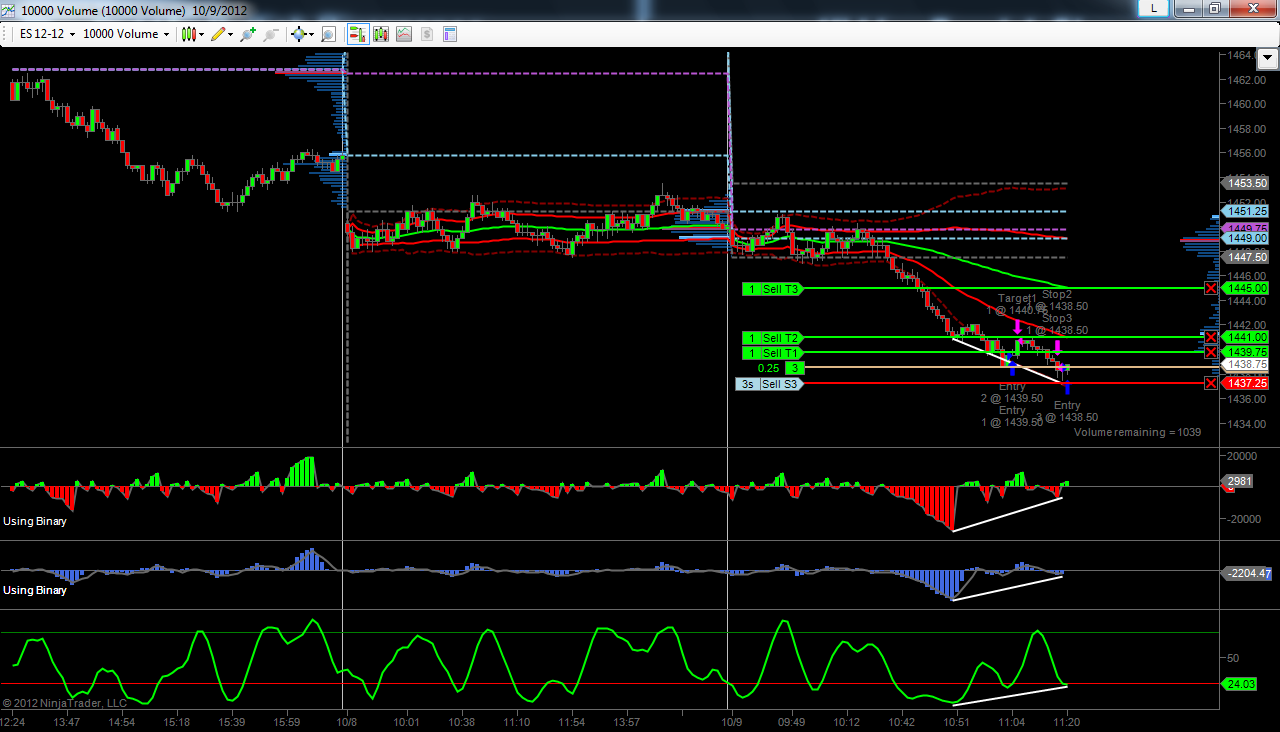Click the Target1 execution label
The width and height of the screenshot is (1280, 732).
(x=1017, y=298)
